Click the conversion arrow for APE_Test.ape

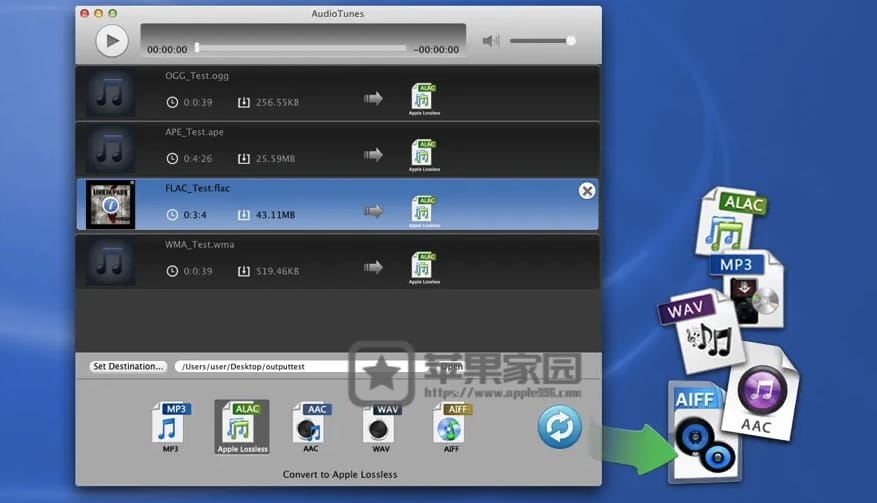click(x=373, y=154)
